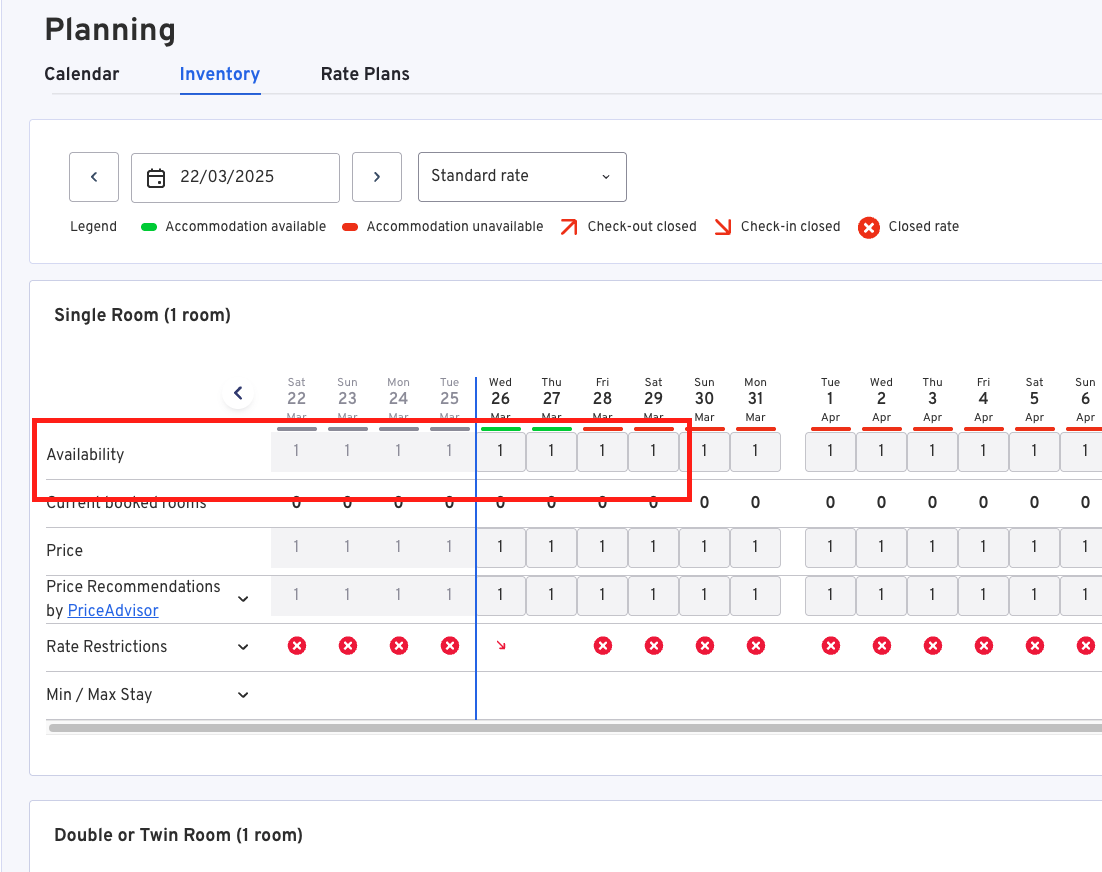Select the Inventory tab
This screenshot has width=1102, height=872.
[x=220, y=74]
